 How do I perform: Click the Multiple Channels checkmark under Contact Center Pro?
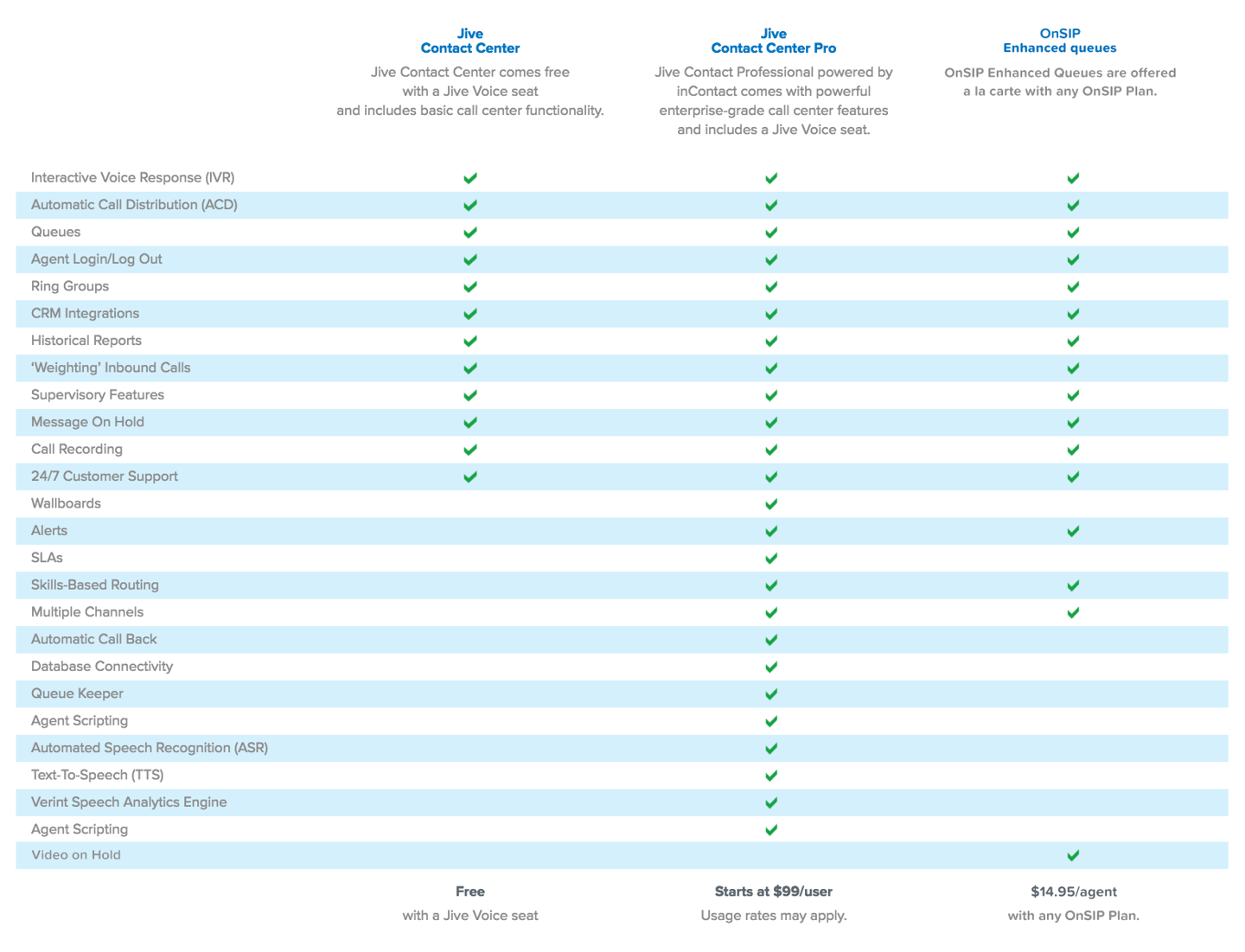(771, 612)
